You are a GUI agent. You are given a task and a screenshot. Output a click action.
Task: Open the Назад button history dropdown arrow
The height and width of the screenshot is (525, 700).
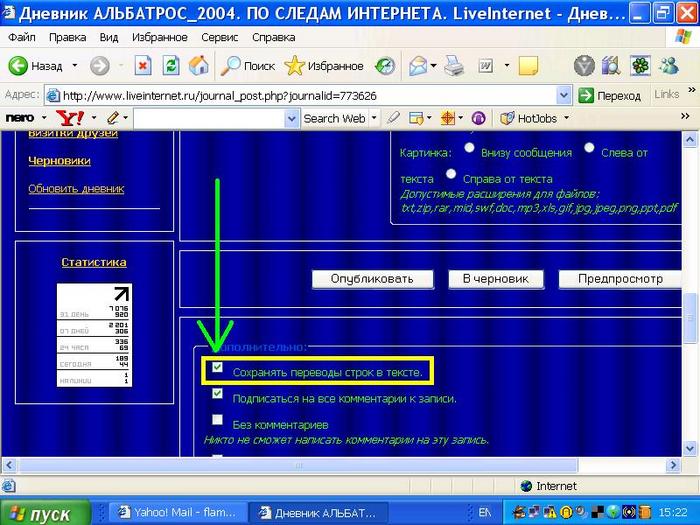(75, 66)
